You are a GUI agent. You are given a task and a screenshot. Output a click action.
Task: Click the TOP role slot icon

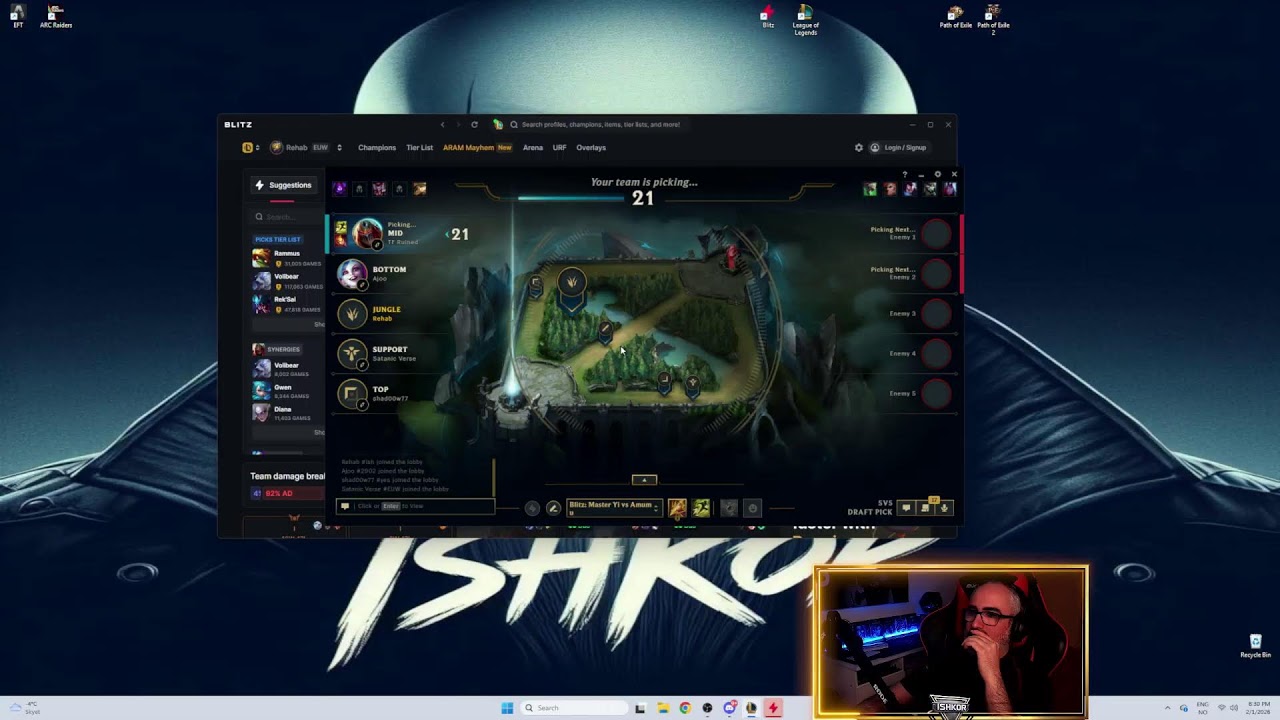click(352, 393)
